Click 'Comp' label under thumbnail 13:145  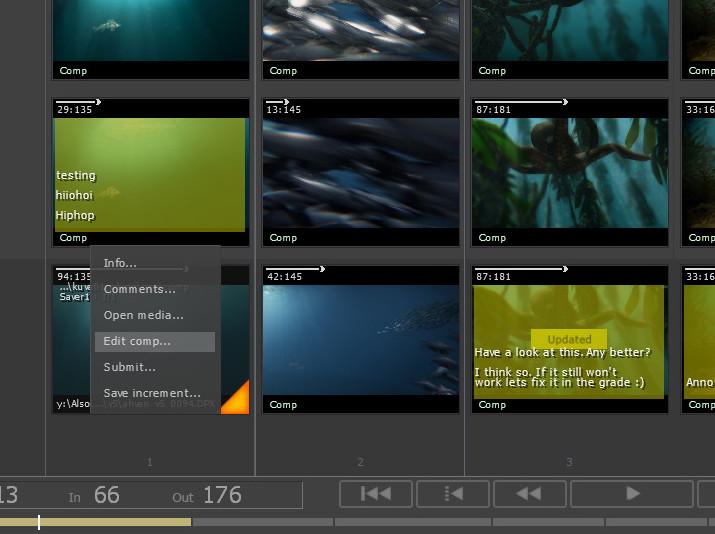pyautogui.click(x=283, y=238)
